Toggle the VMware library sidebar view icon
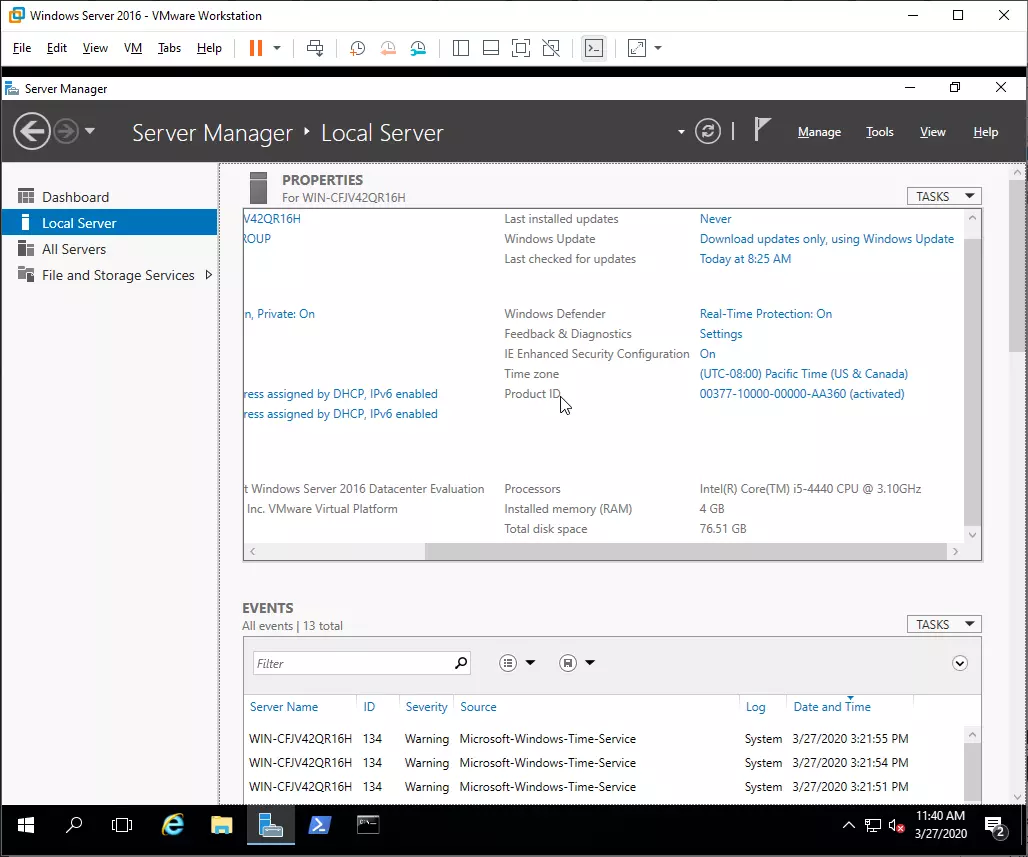 click(461, 48)
